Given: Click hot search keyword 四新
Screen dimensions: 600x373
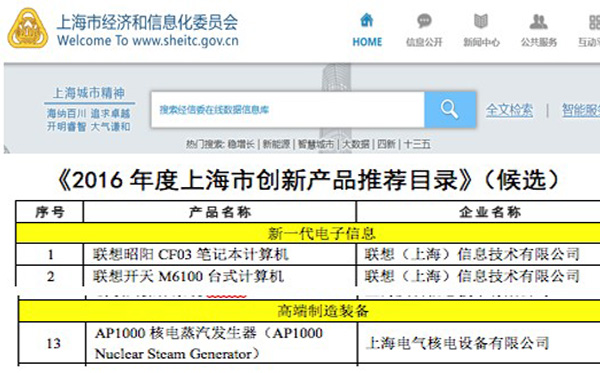Looking at the screenshot, I should (386, 144).
